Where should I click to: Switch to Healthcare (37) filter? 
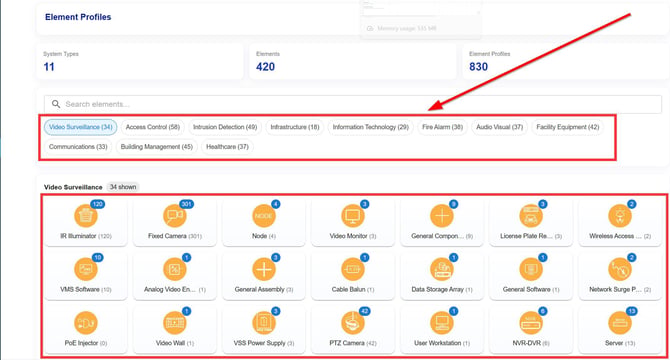point(227,147)
